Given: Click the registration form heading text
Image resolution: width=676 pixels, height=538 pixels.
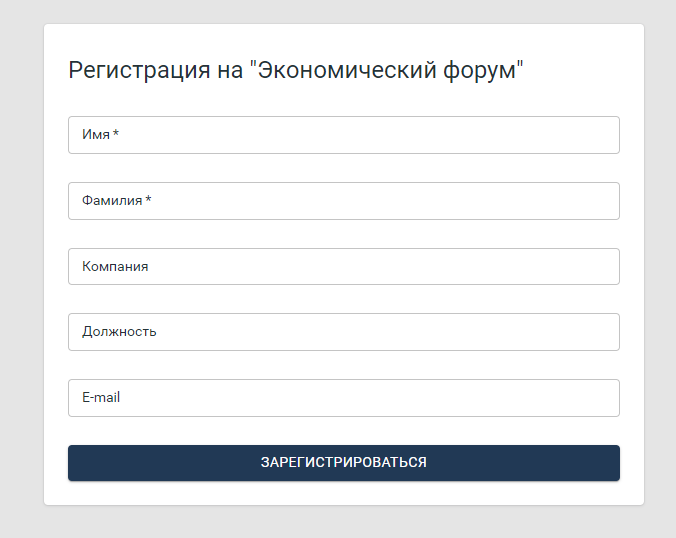Looking at the screenshot, I should pos(296,70).
